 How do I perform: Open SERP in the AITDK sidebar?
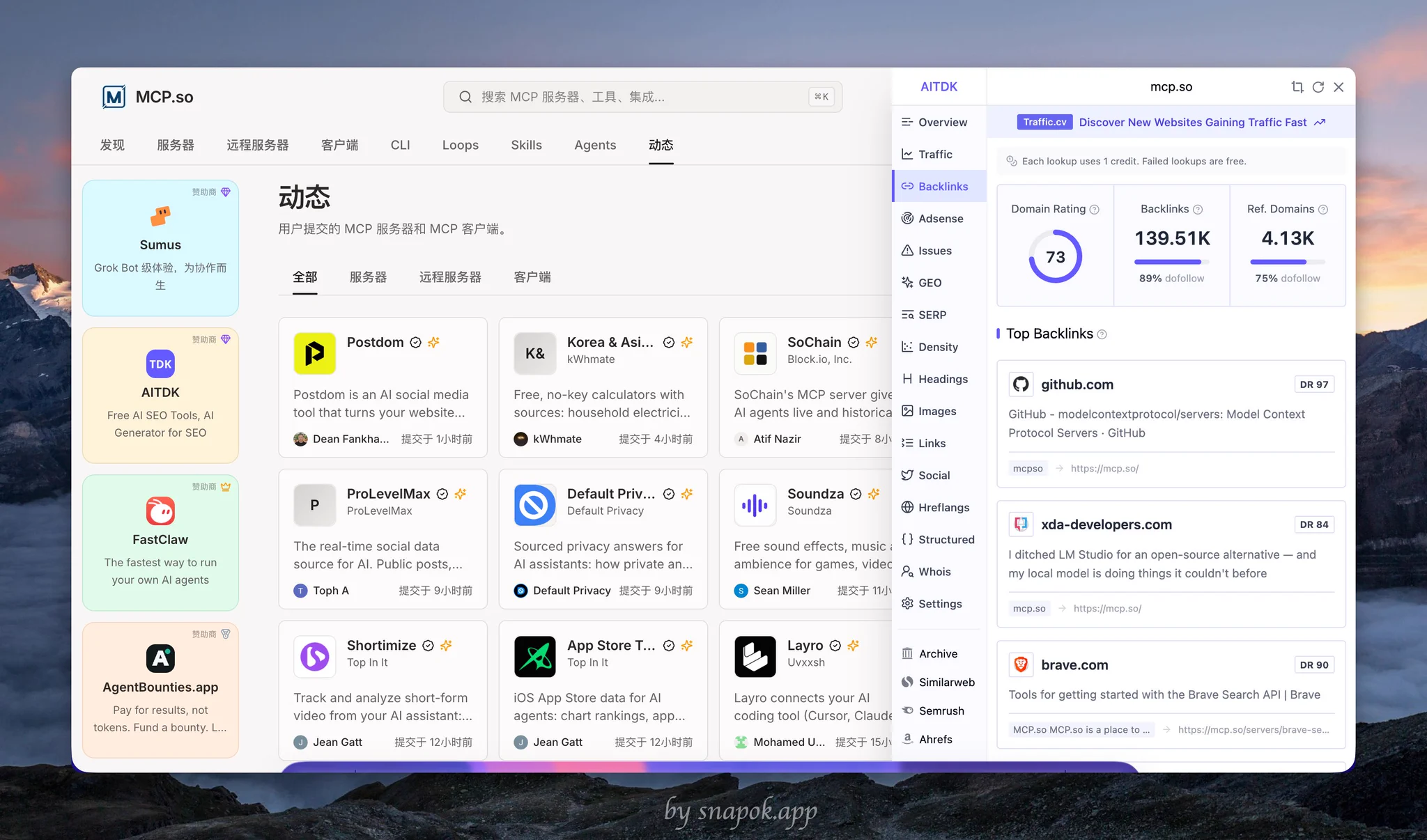click(939, 314)
